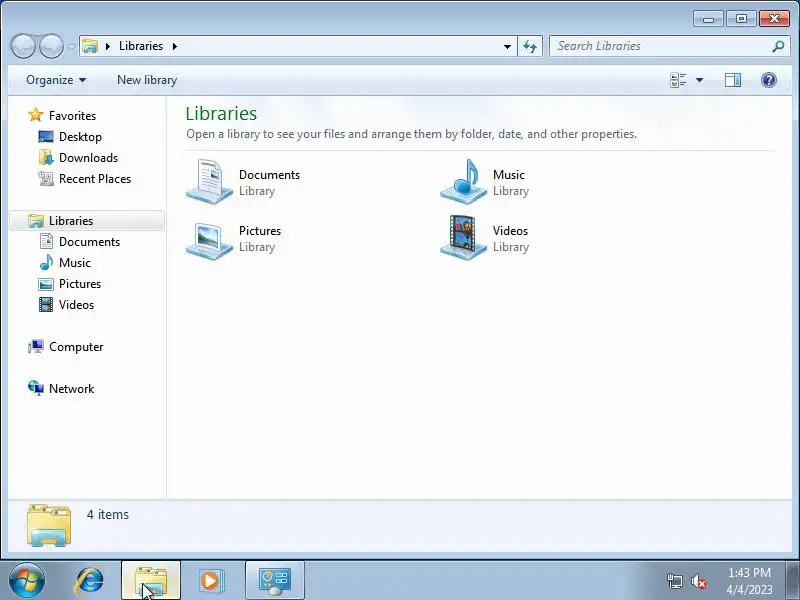Screen dimensions: 800x600
Task: Open Videos in the navigation pane
Action: point(76,305)
